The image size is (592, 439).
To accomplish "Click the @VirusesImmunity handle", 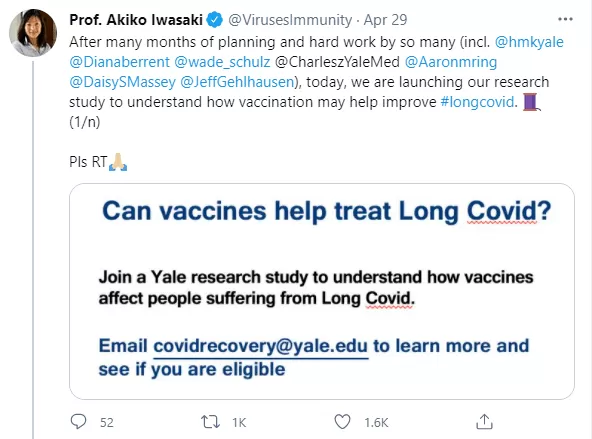I will tap(290, 20).
